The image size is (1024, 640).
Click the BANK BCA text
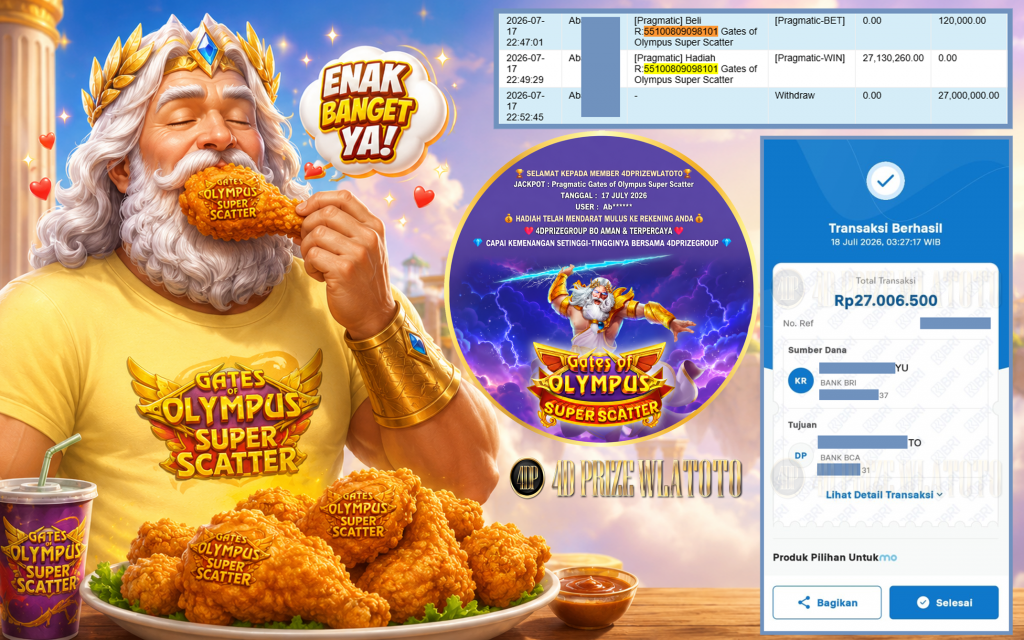coord(840,458)
